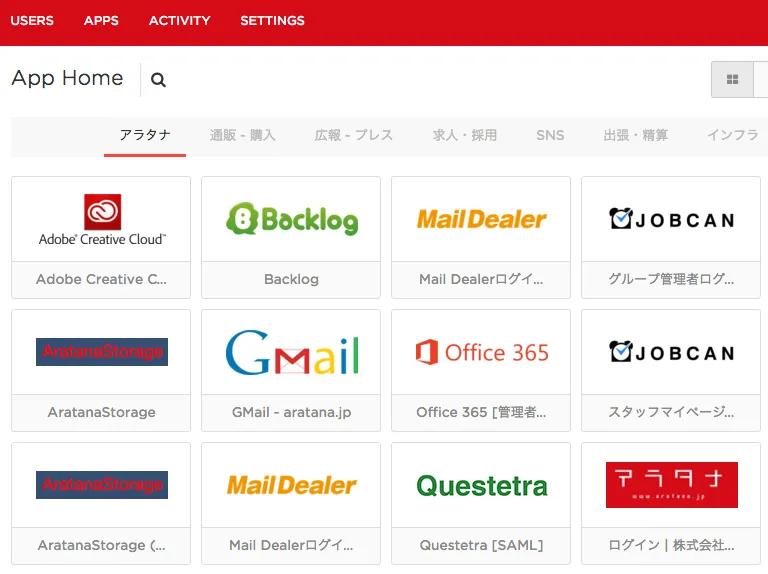Screen dimensions: 768x574
Task: Switch to grid view layout
Action: [732, 80]
